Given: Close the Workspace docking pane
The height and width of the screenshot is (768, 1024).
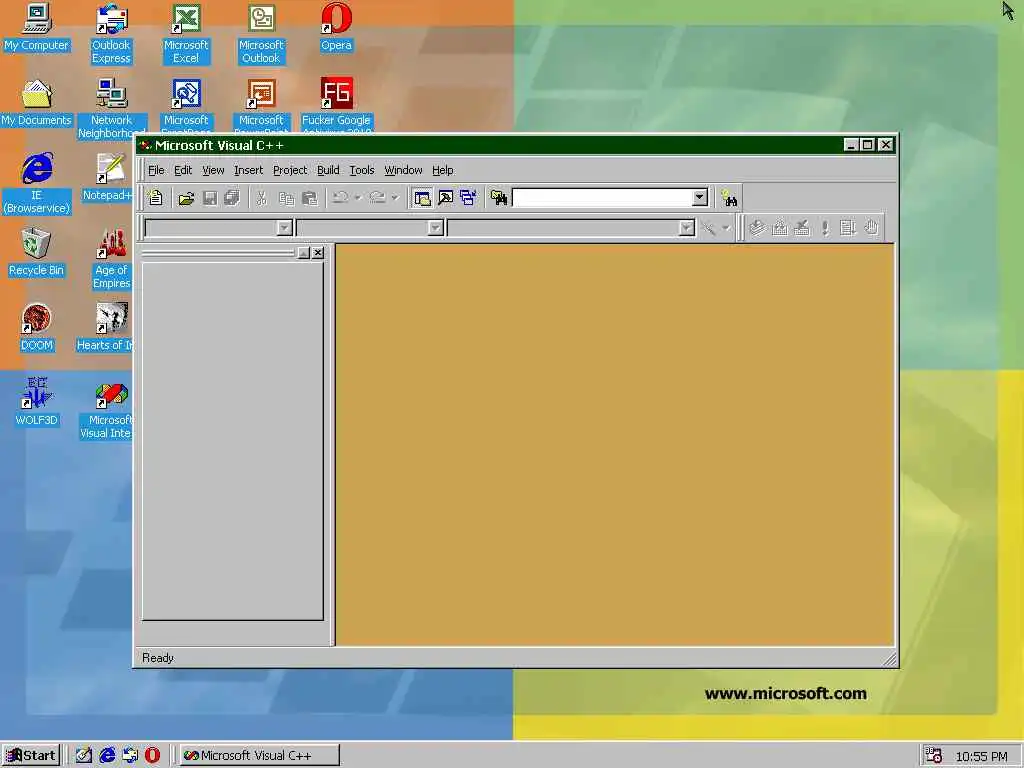Looking at the screenshot, I should tap(317, 253).
